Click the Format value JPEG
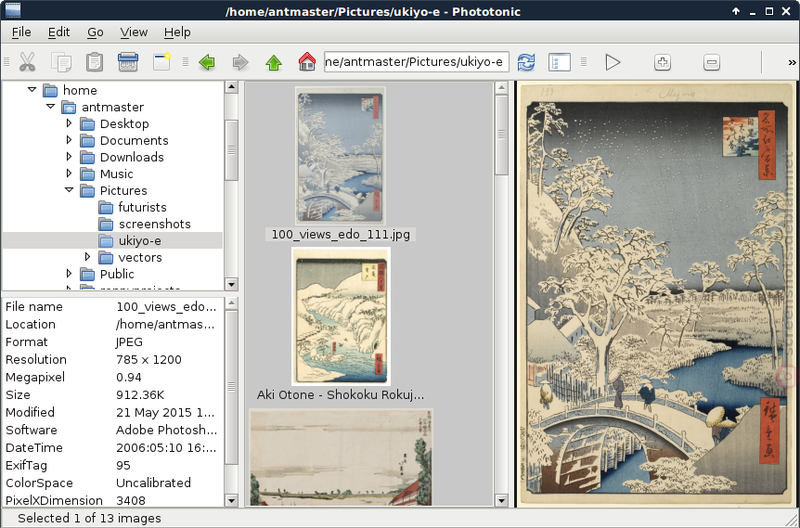 click(x=129, y=342)
